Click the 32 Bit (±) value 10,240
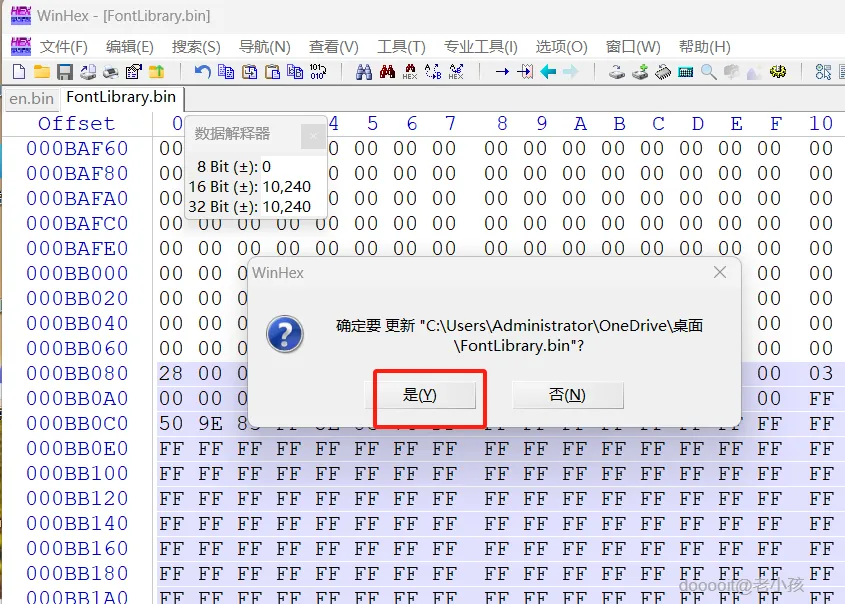This screenshot has height=604, width=845. [287, 207]
